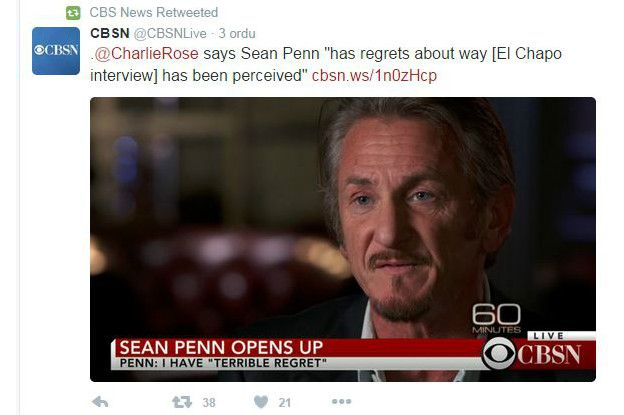The width and height of the screenshot is (624, 415).
Task: Follow the cbsn.ws/1n0zHcp link
Action: [x=374, y=75]
